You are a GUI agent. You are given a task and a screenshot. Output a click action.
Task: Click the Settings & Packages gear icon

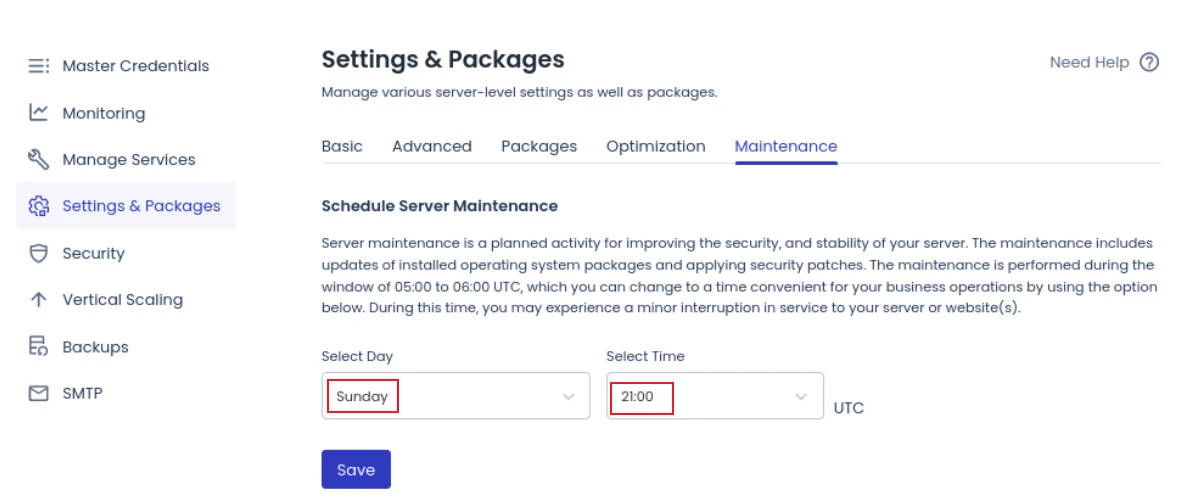(x=39, y=206)
